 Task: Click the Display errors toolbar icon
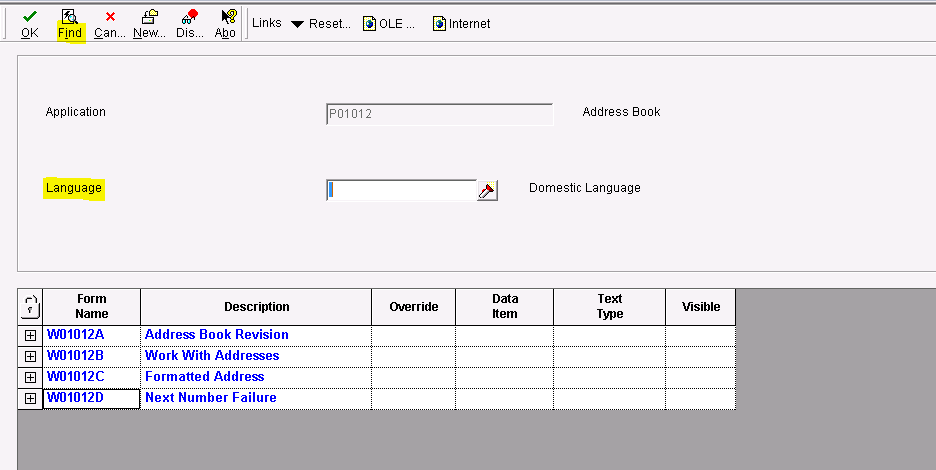[x=189, y=17]
